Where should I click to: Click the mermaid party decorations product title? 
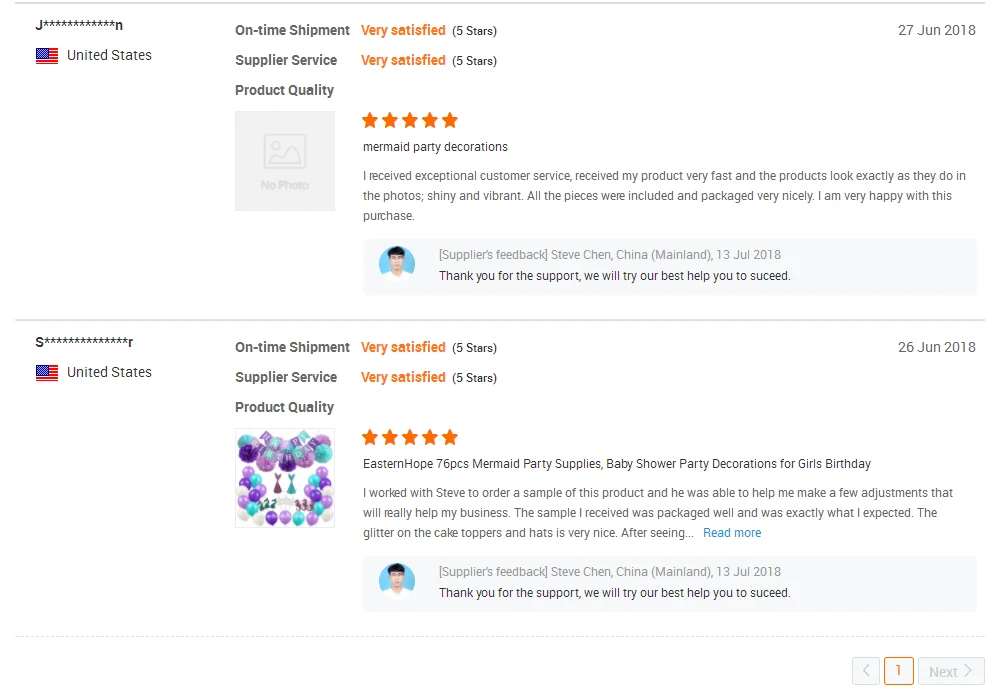coord(435,147)
